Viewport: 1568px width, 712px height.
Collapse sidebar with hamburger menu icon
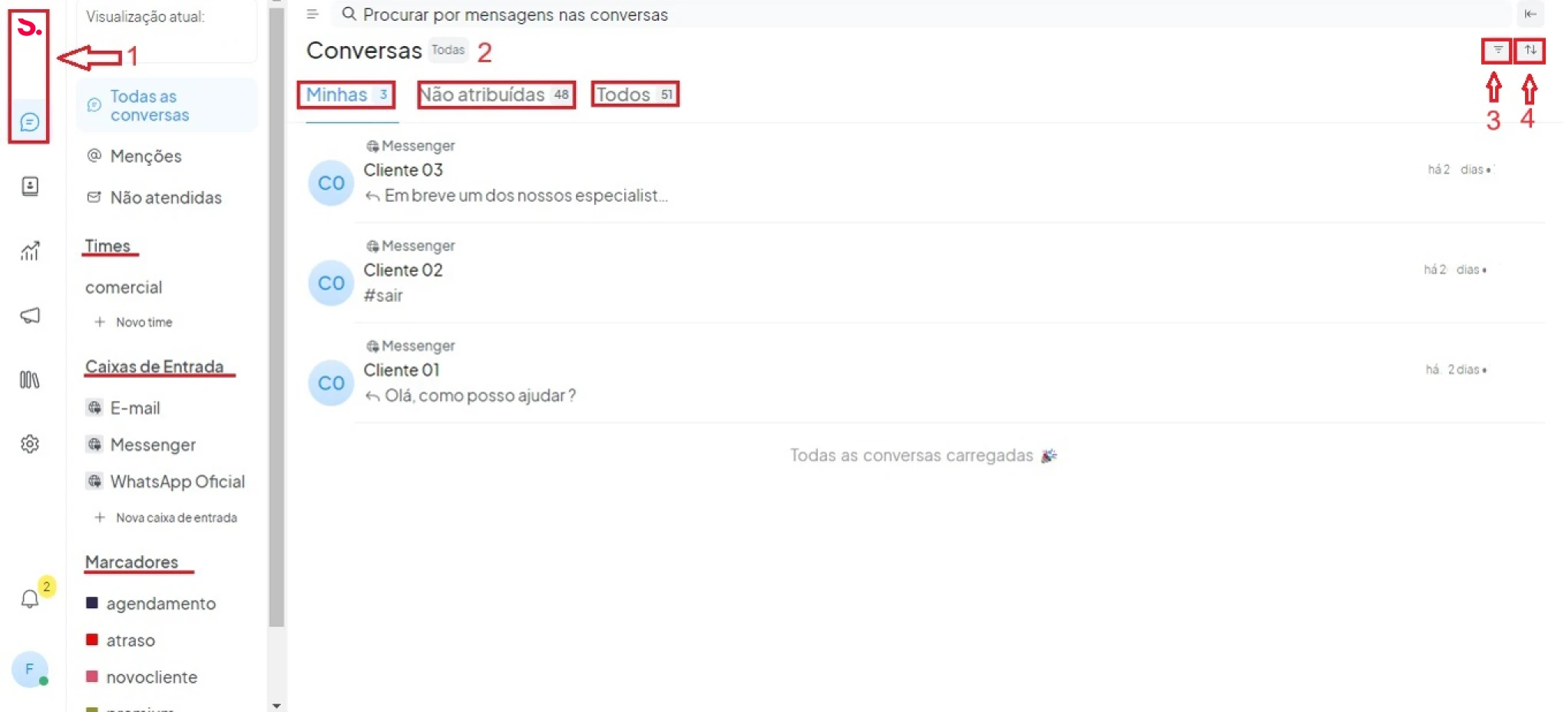pyautogui.click(x=313, y=14)
